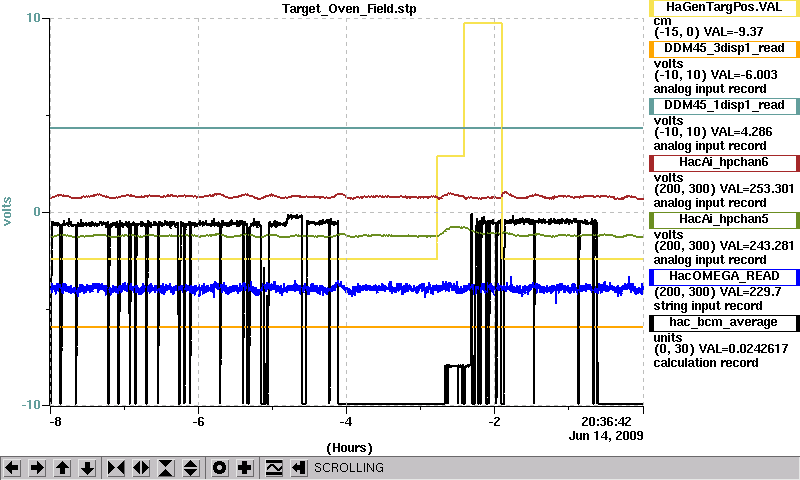800x480 pixels.
Task: Click the -10 y-axis minimum label
Action: [x=31, y=405]
